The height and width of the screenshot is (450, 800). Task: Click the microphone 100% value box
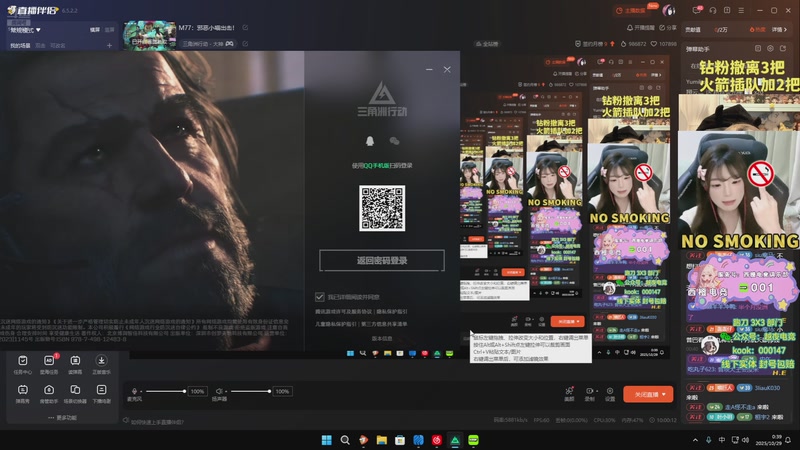click(x=197, y=391)
